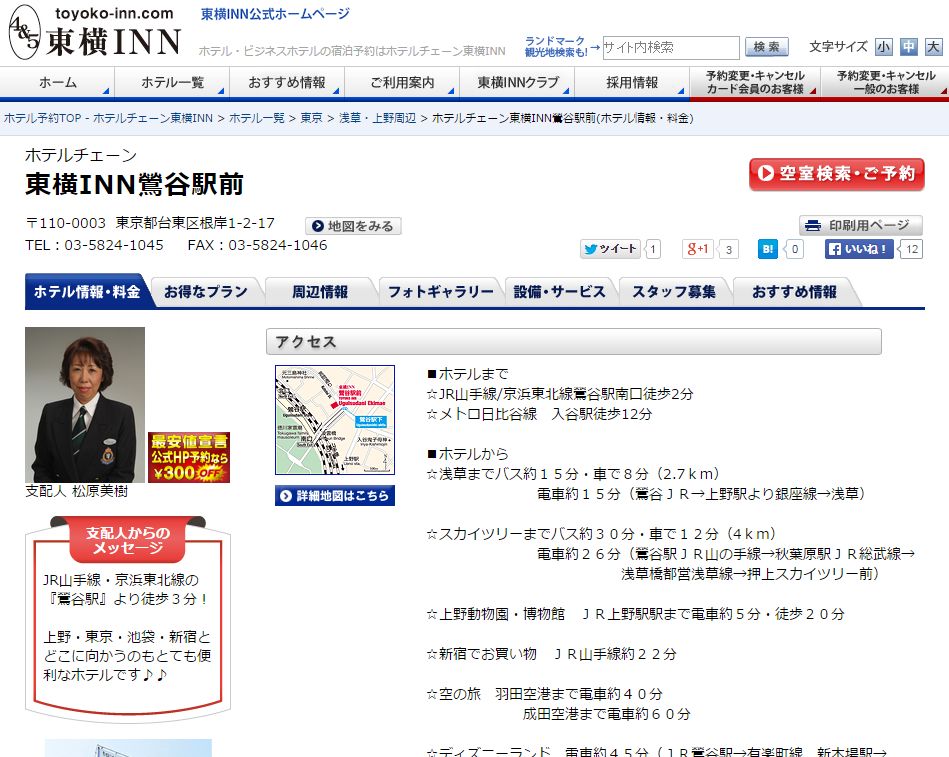Open the おすすめ情報 navigation menu
This screenshot has width=949, height=757.
tap(287, 82)
